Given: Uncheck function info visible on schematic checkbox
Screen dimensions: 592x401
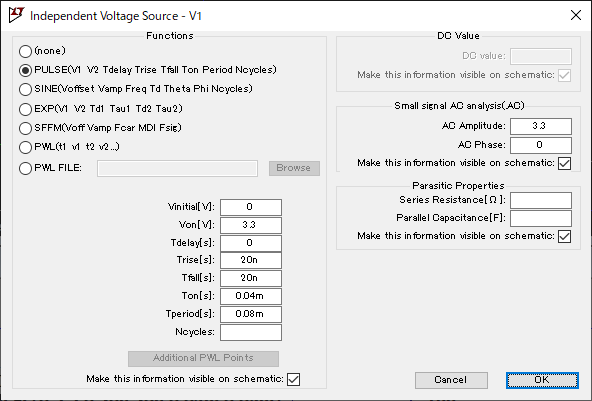Looking at the screenshot, I should [293, 379].
